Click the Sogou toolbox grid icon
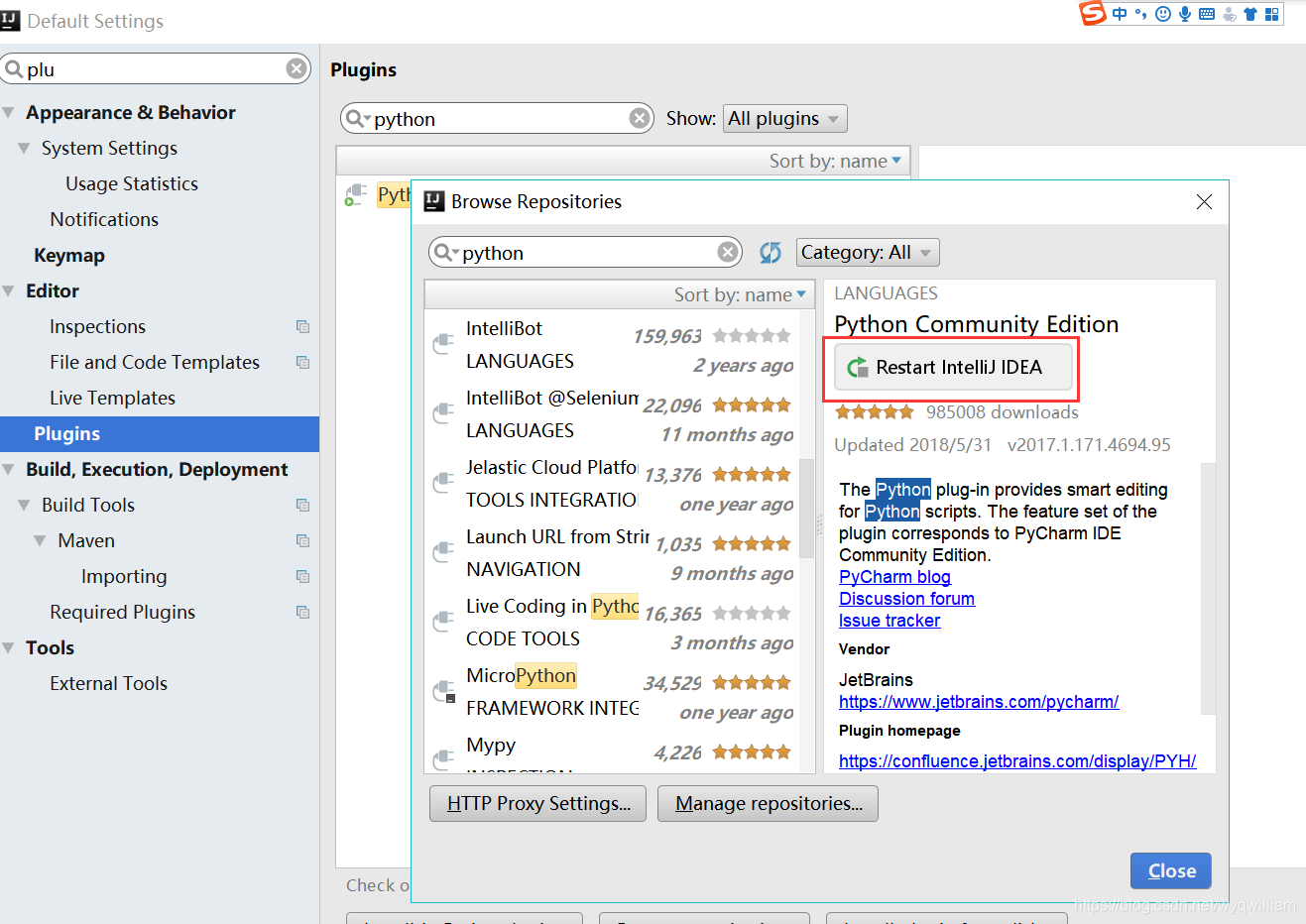This screenshot has width=1306, height=924. point(1271,14)
